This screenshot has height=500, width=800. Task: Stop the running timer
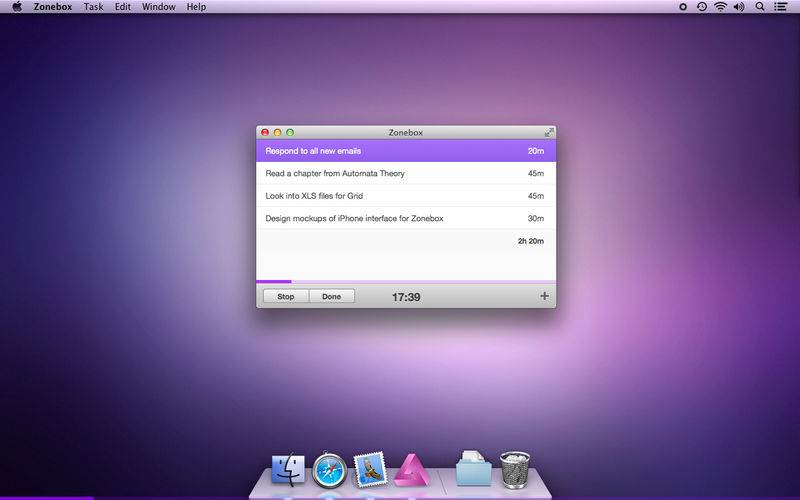click(x=286, y=296)
